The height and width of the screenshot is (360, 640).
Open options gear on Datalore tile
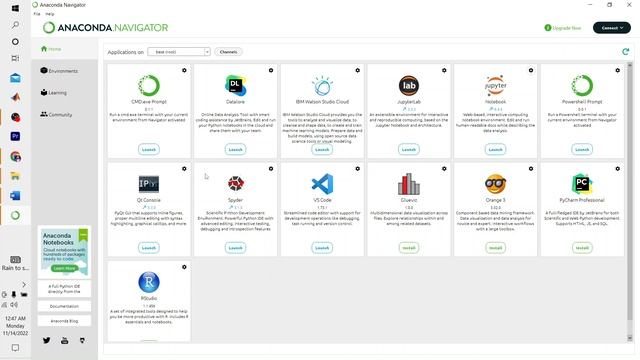tap(271, 70)
